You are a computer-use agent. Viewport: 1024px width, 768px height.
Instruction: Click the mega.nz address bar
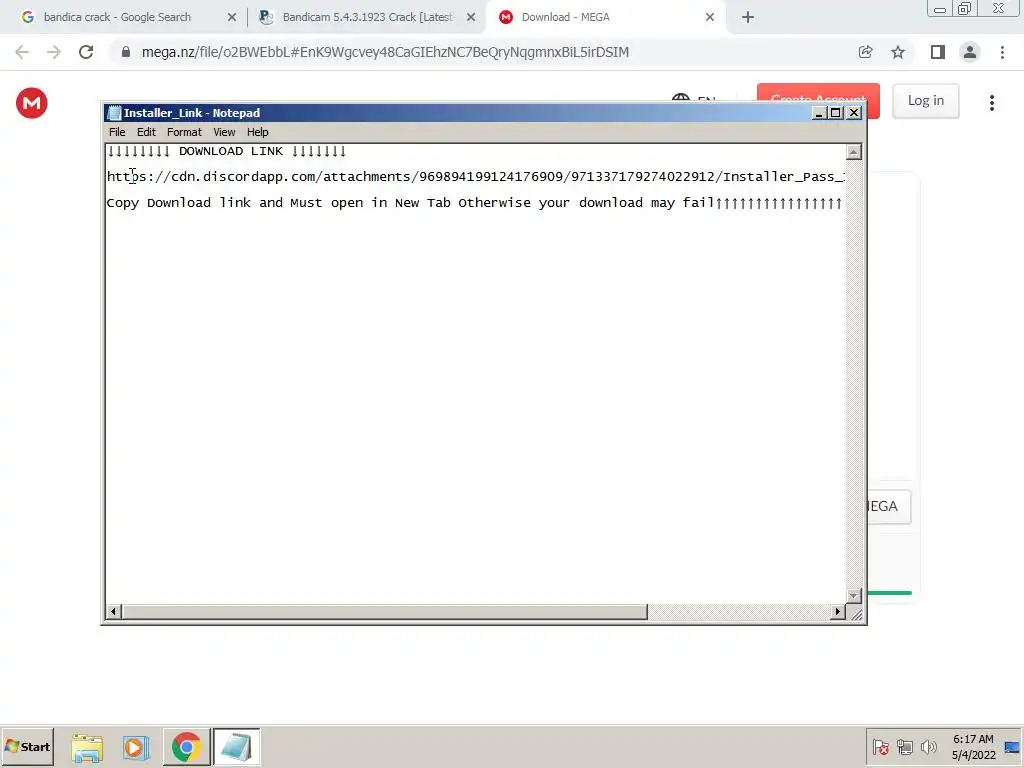[385, 52]
